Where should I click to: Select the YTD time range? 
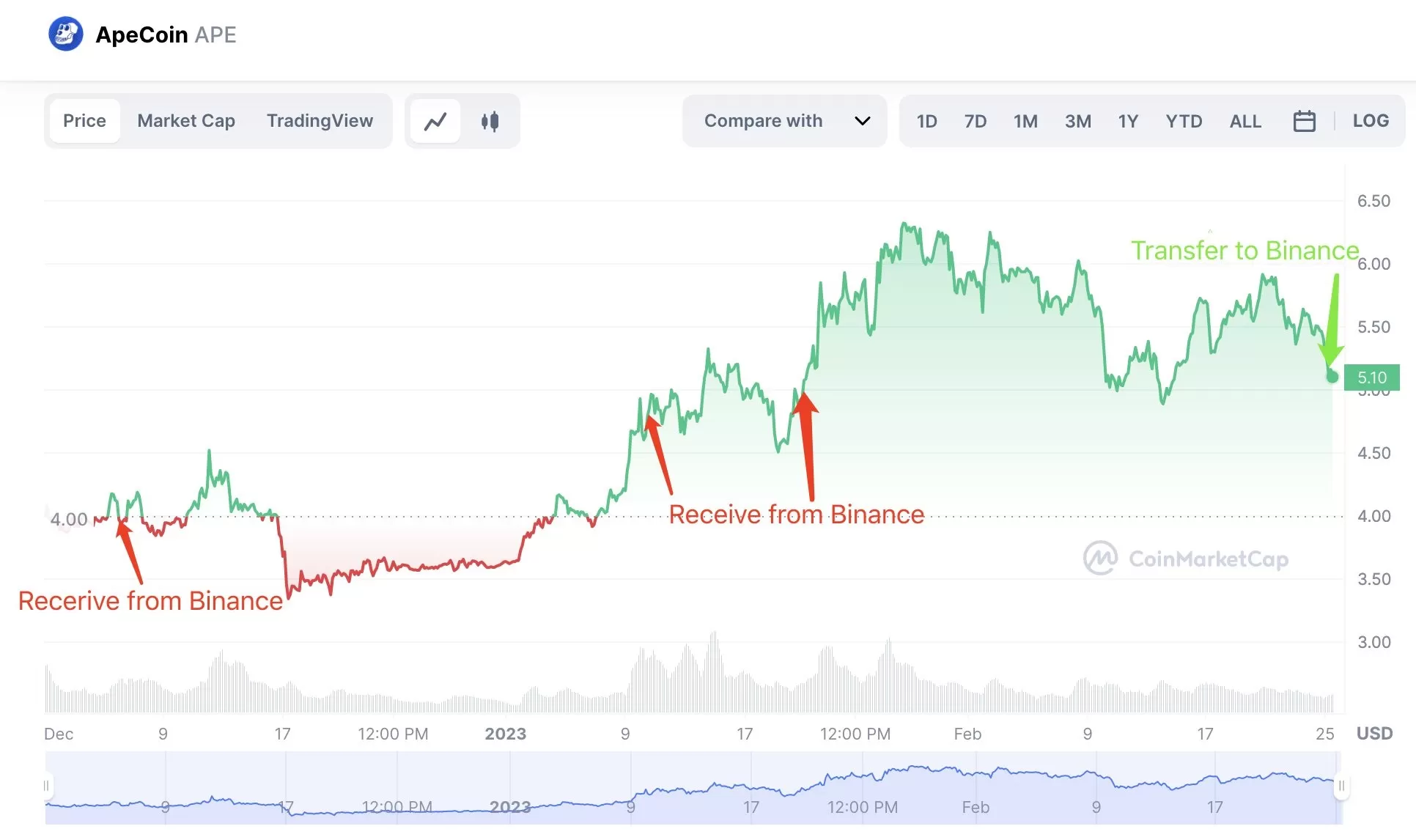[1184, 121]
